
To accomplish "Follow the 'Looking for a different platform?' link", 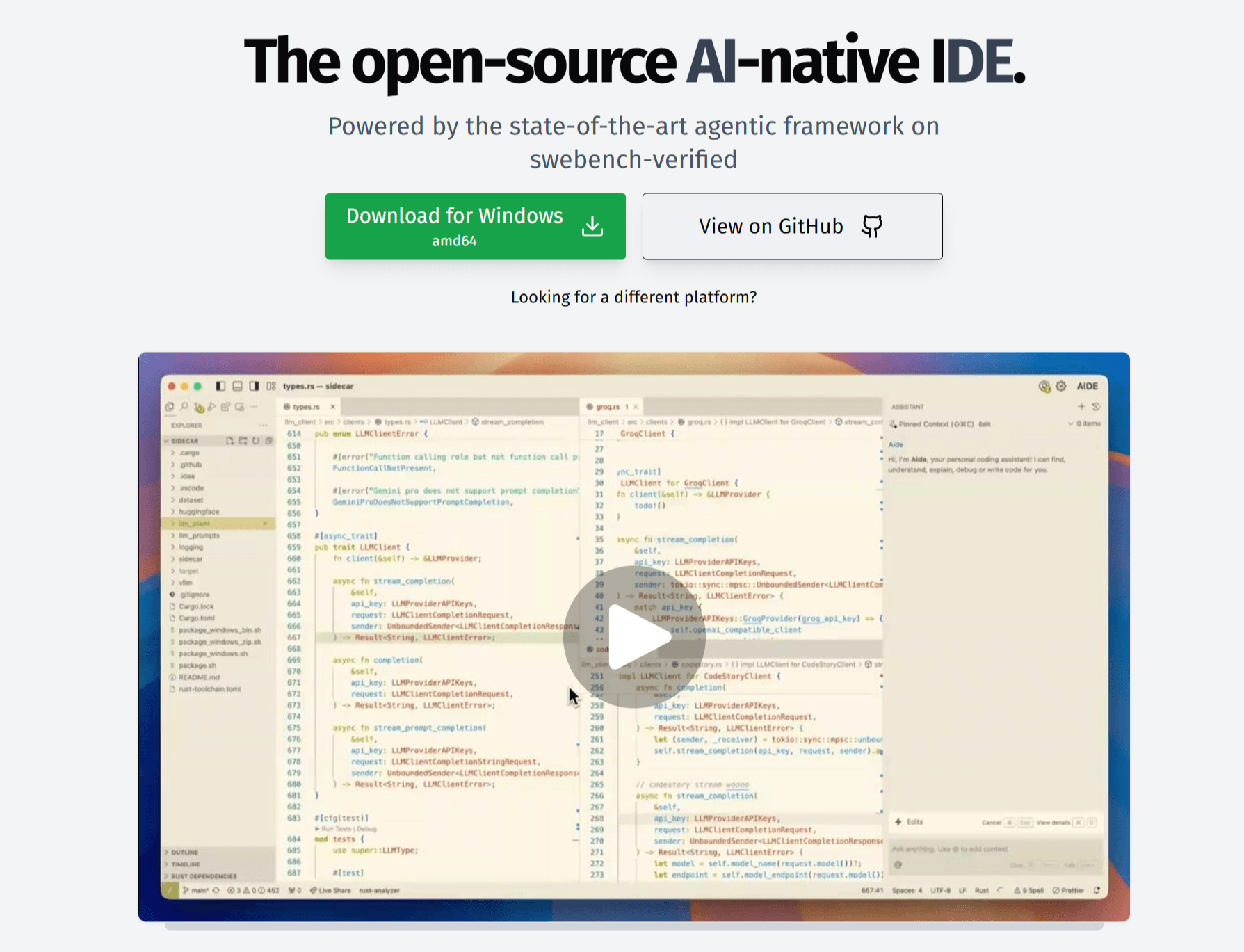I will (633, 298).
